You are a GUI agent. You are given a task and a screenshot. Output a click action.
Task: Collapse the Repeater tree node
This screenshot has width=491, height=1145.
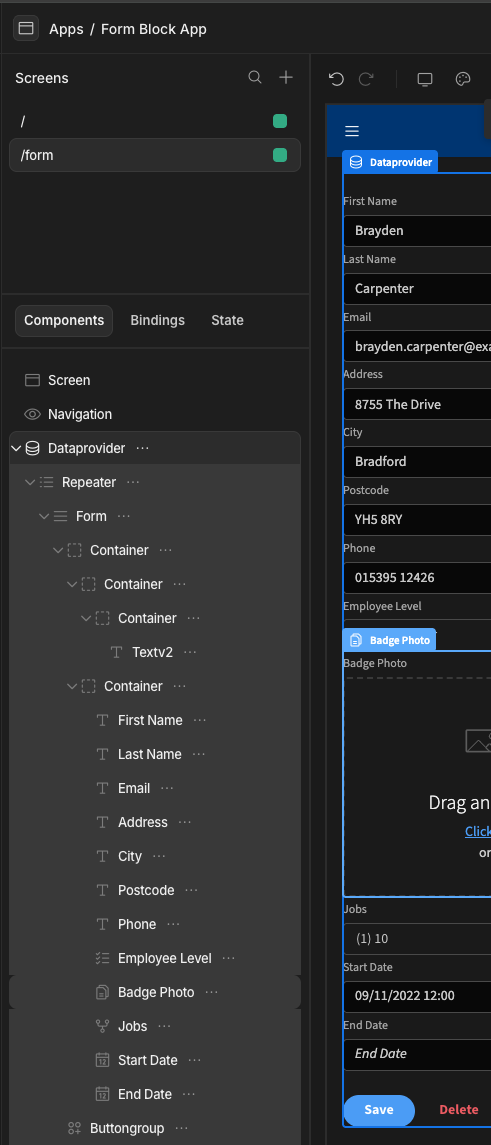point(30,482)
